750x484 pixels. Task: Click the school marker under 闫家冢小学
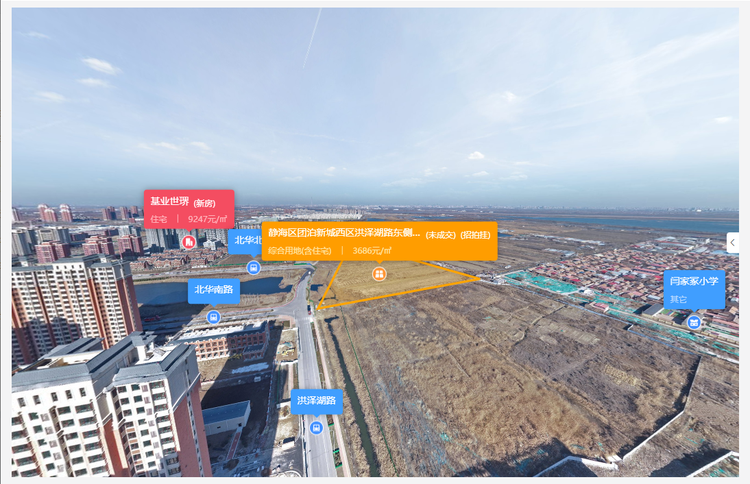(694, 322)
